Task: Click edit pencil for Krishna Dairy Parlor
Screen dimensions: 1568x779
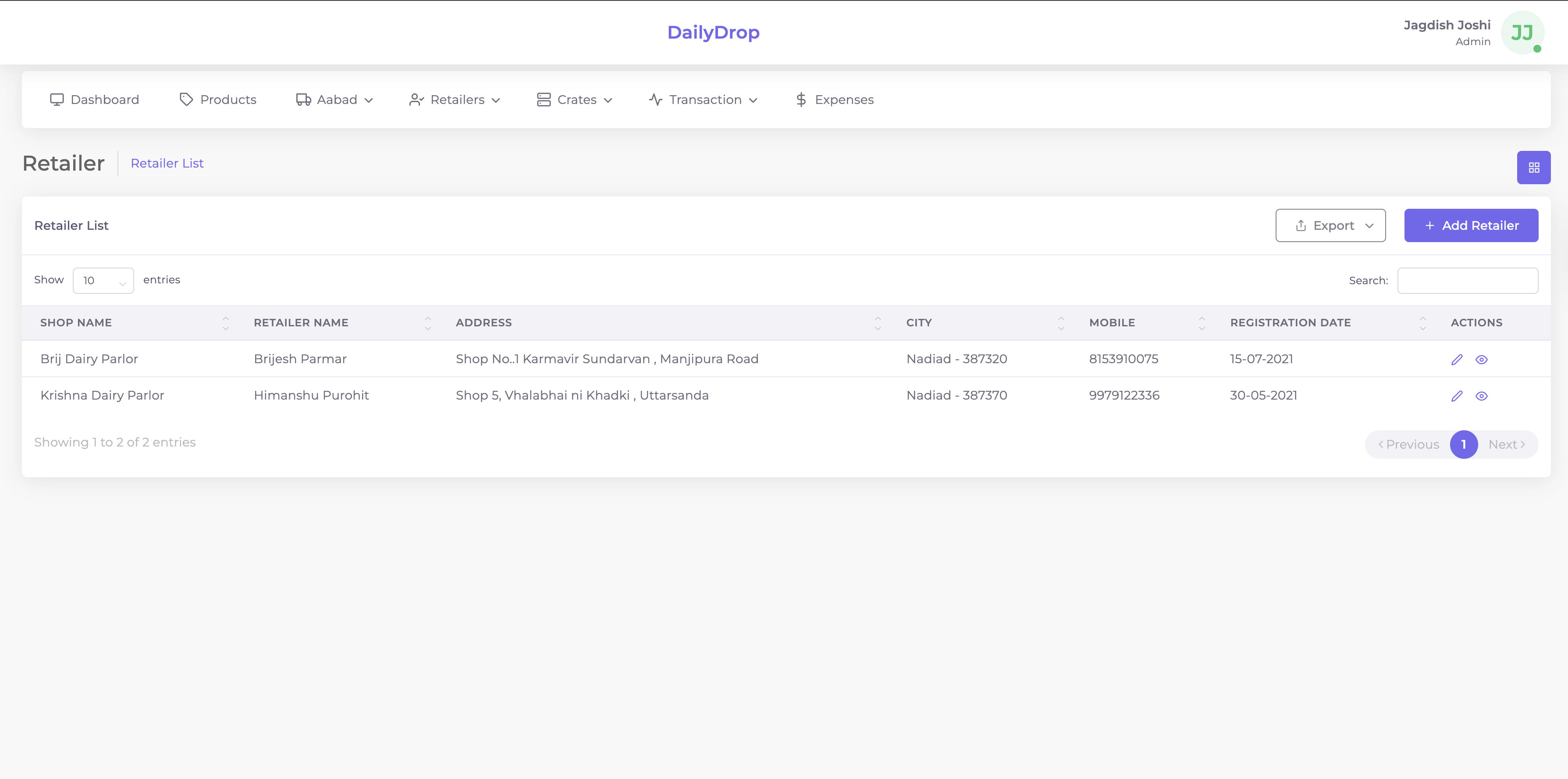Action: [x=1457, y=396]
